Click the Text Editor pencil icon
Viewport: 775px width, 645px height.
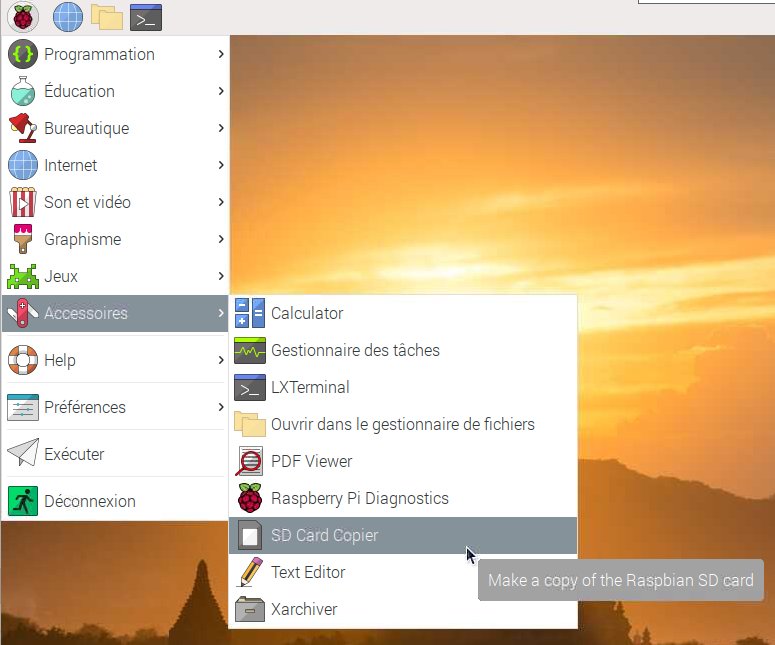point(250,572)
